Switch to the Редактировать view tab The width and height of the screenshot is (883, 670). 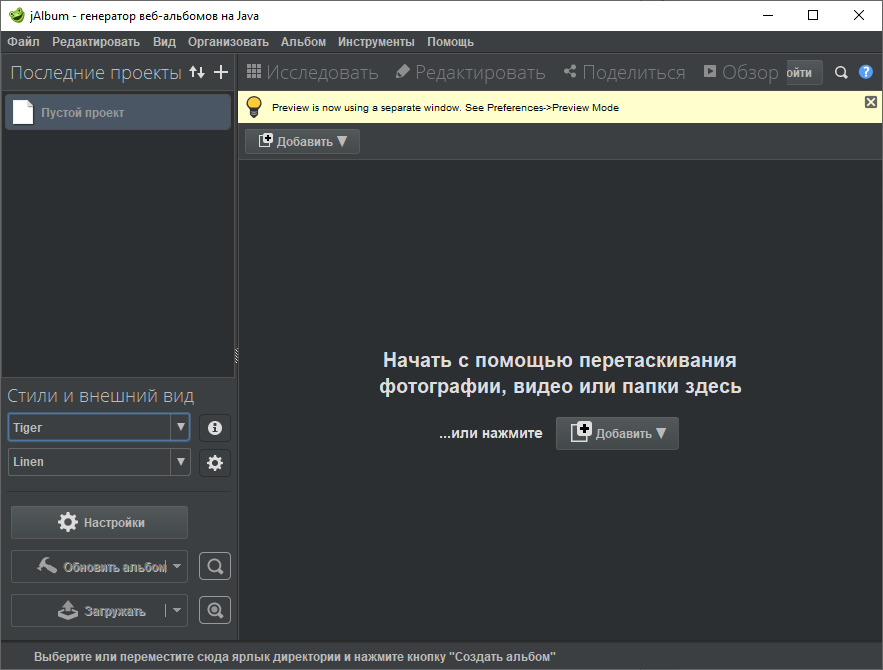pyautogui.click(x=470, y=72)
